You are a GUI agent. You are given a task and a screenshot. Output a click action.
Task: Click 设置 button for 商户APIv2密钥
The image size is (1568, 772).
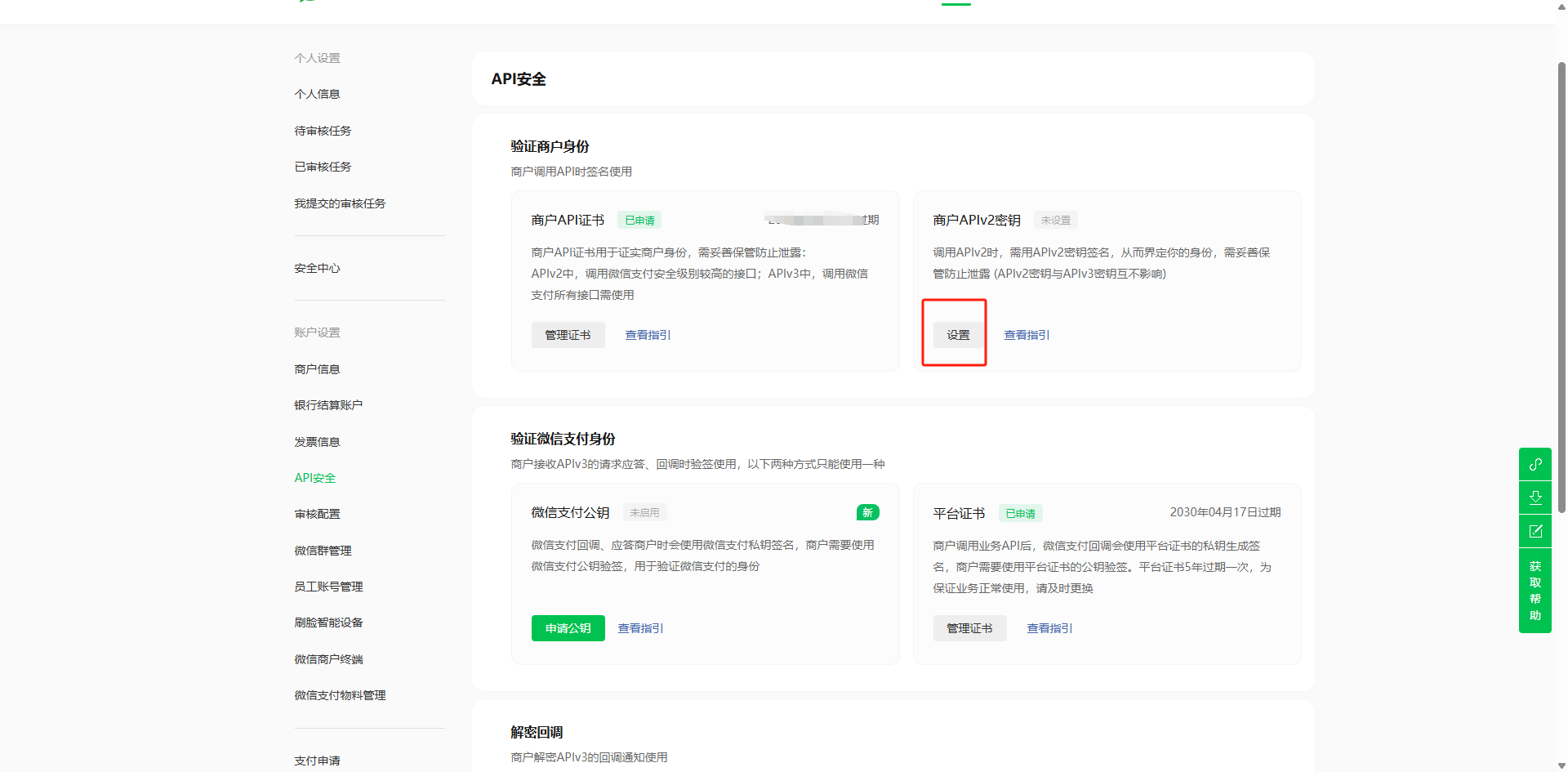[x=958, y=335]
